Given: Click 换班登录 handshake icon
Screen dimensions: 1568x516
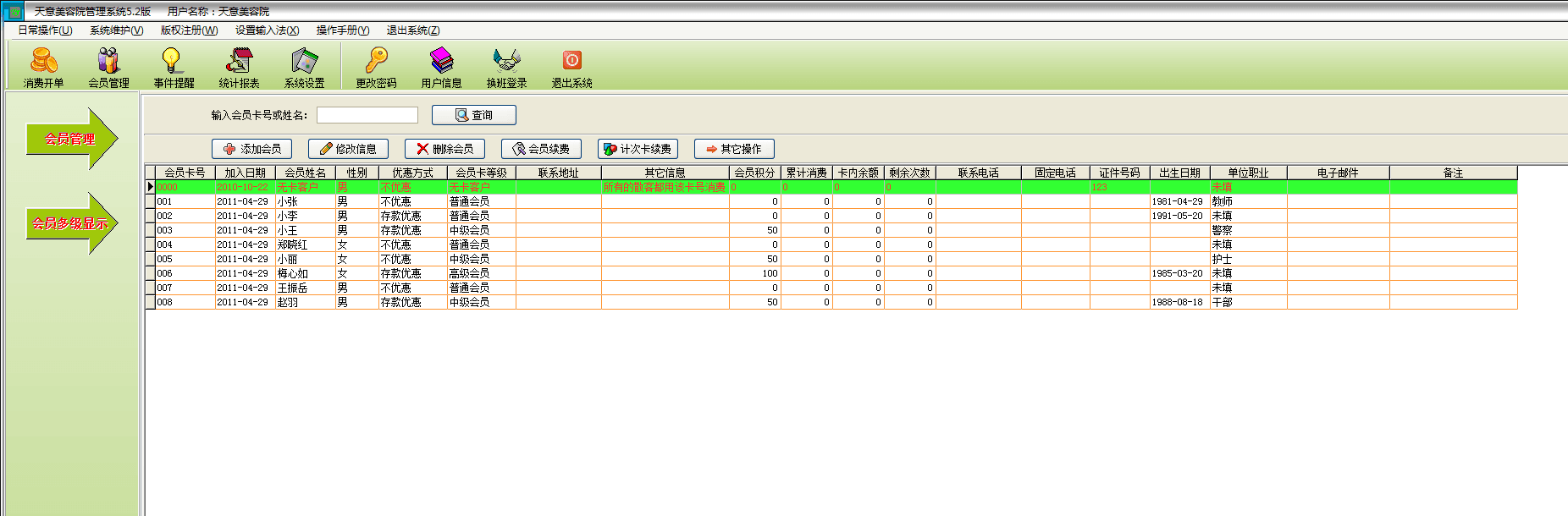Looking at the screenshot, I should coord(506,66).
